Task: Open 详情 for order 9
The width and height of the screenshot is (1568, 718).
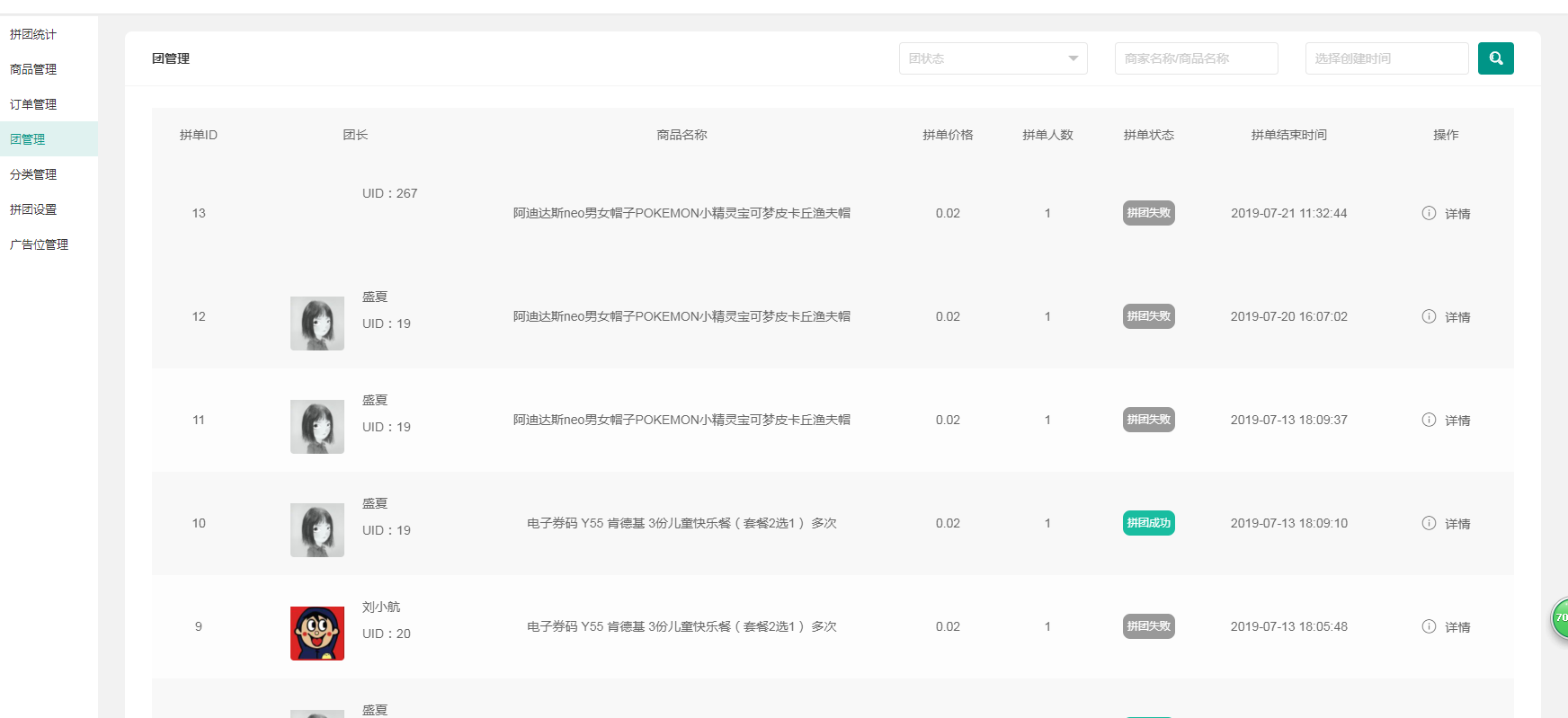Action: pos(1457,627)
